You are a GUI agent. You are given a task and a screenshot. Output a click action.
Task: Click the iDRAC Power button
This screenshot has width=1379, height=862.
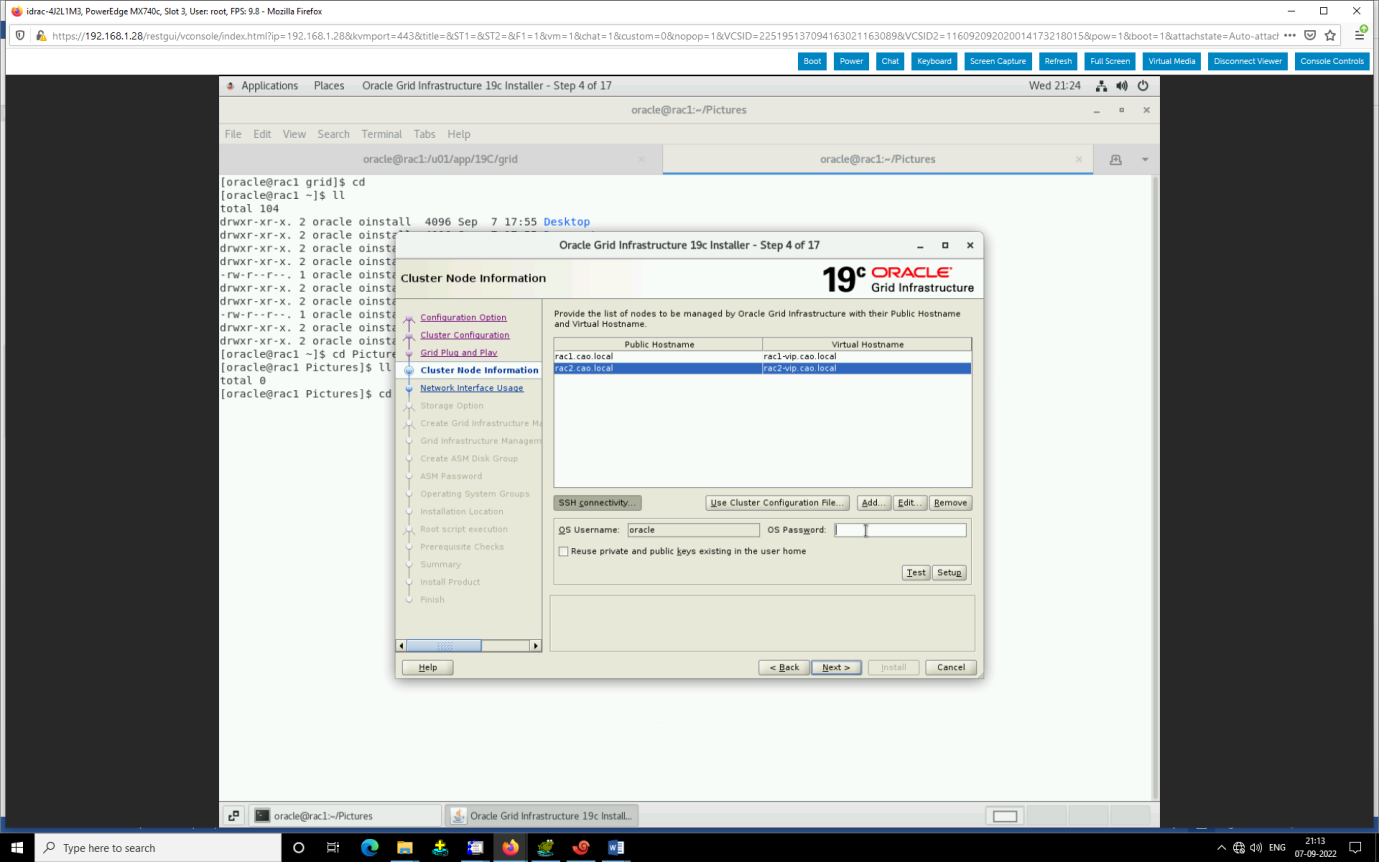(x=852, y=61)
